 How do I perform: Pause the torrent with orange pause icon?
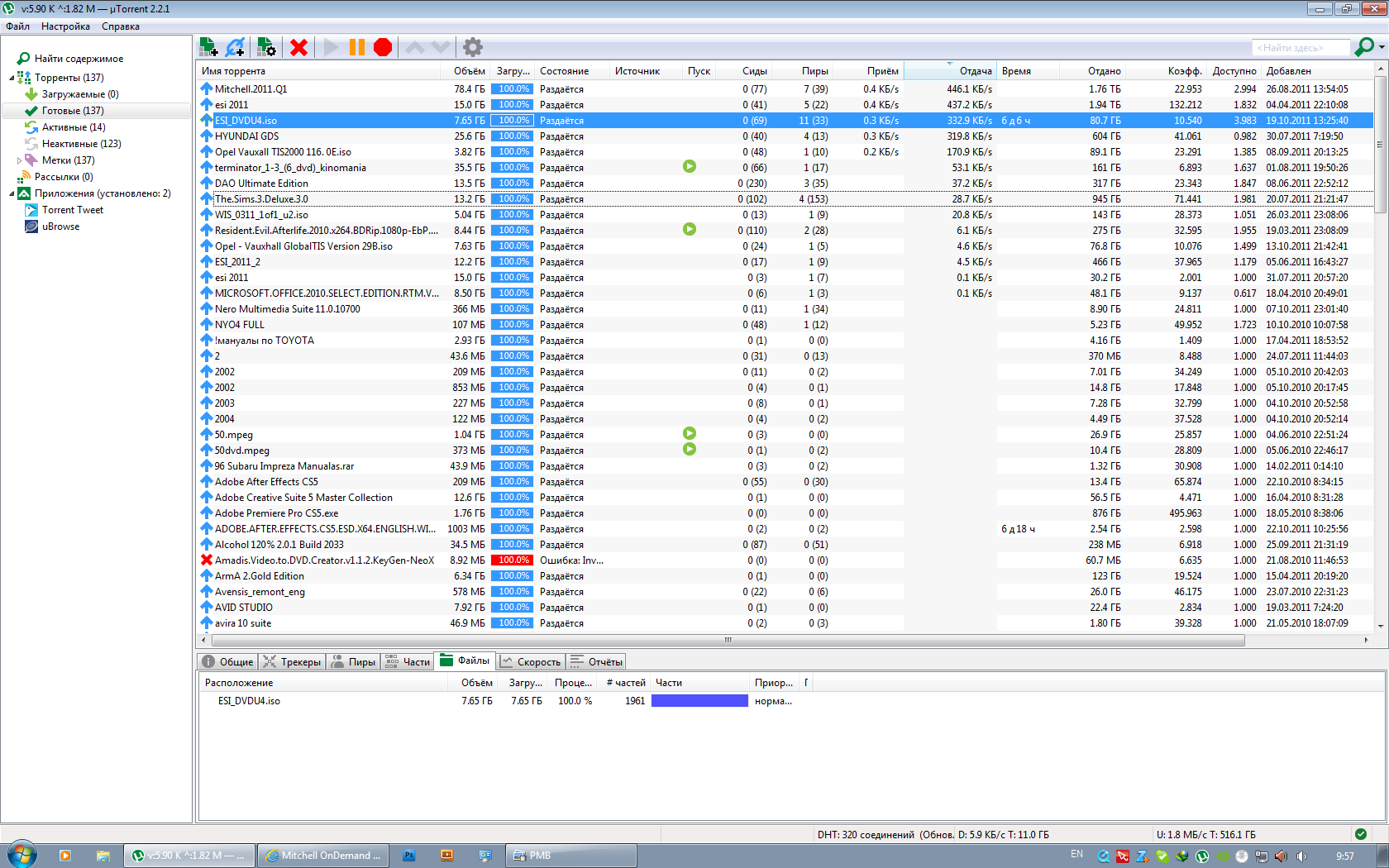click(x=357, y=47)
